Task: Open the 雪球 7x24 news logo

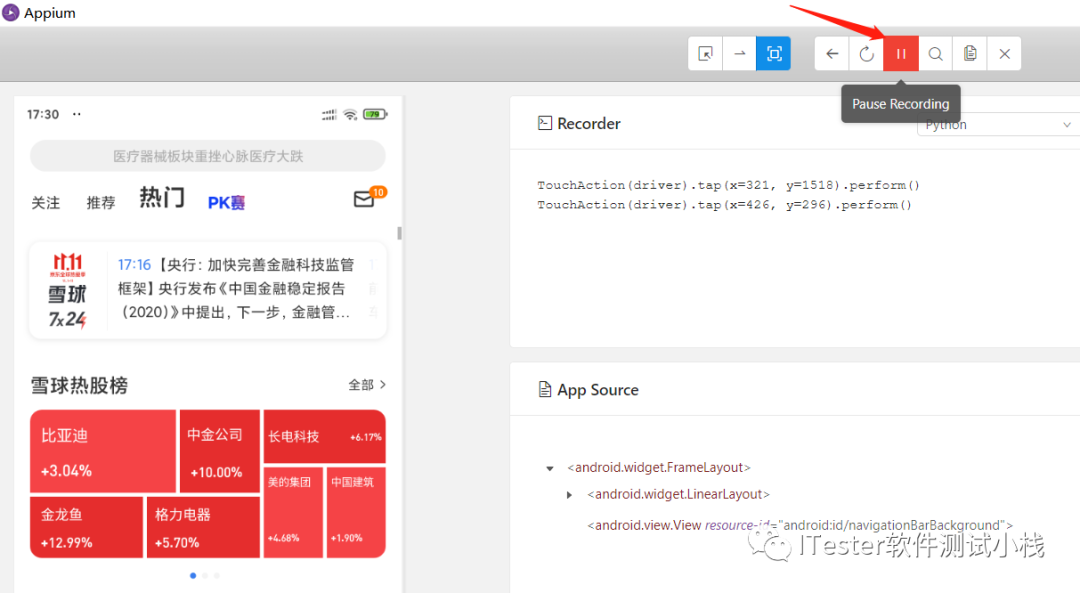Action: pyautogui.click(x=68, y=290)
